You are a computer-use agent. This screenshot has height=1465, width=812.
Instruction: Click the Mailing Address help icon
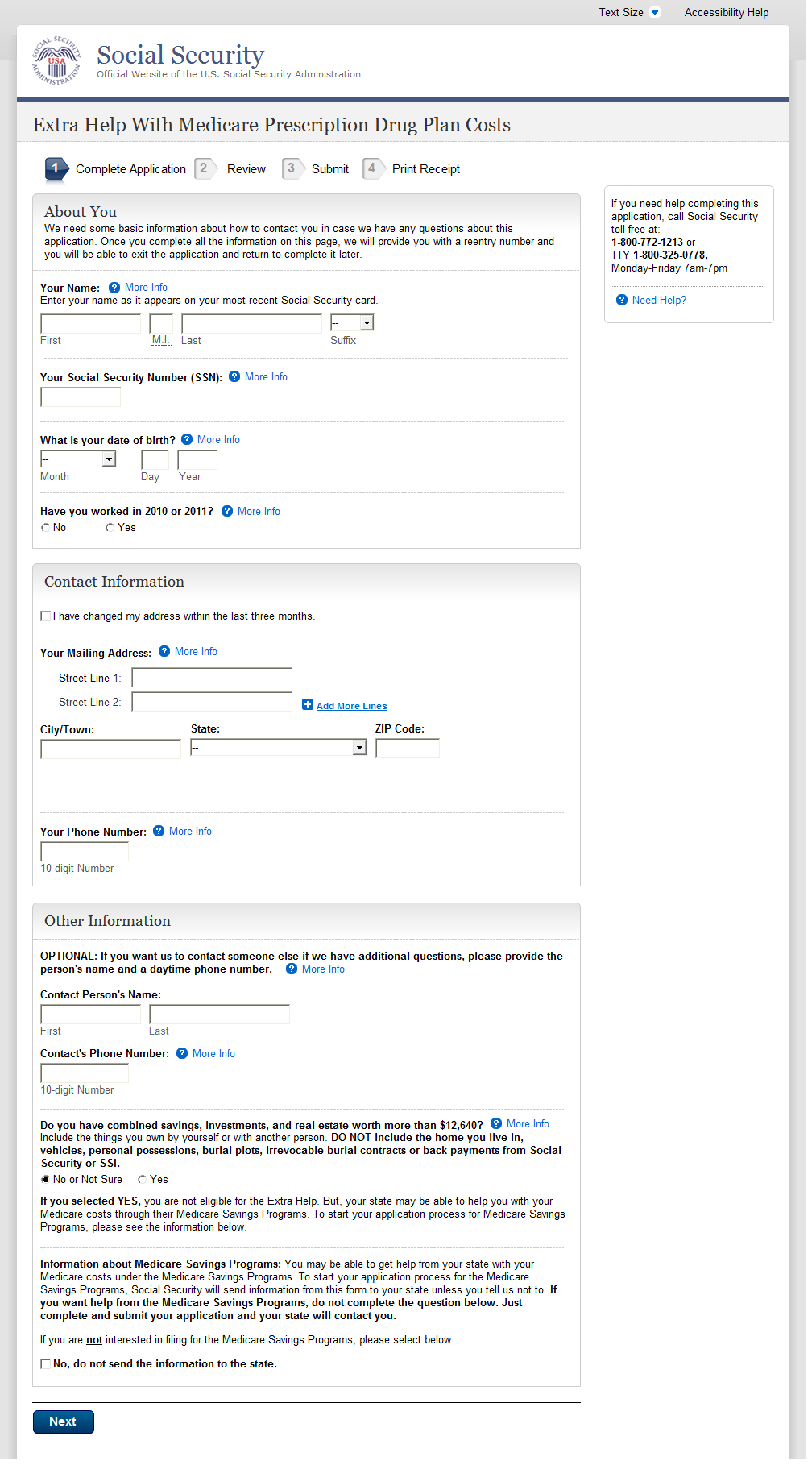click(x=164, y=652)
